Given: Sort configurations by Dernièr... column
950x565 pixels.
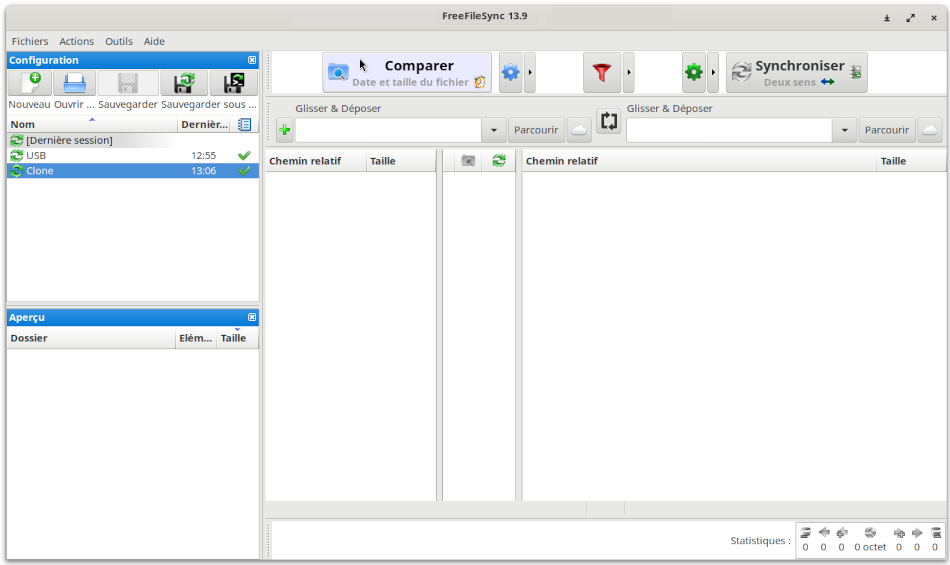Looking at the screenshot, I should [x=204, y=124].
